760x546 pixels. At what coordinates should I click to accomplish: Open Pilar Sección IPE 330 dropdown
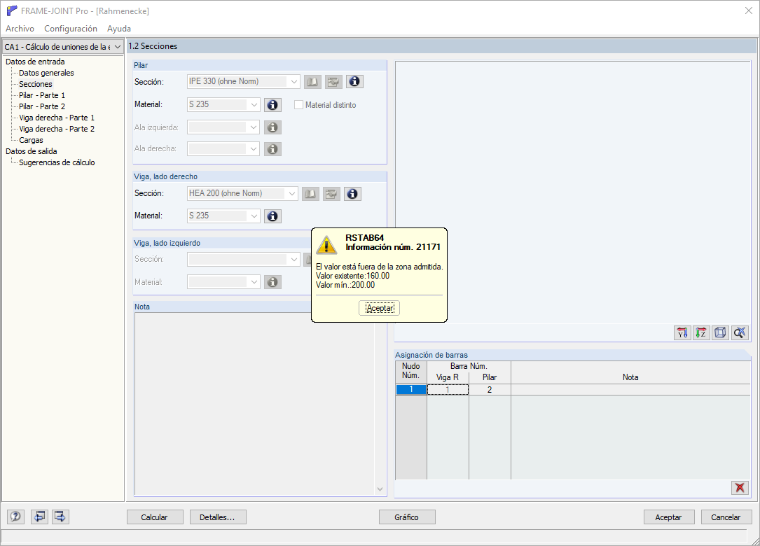294,81
